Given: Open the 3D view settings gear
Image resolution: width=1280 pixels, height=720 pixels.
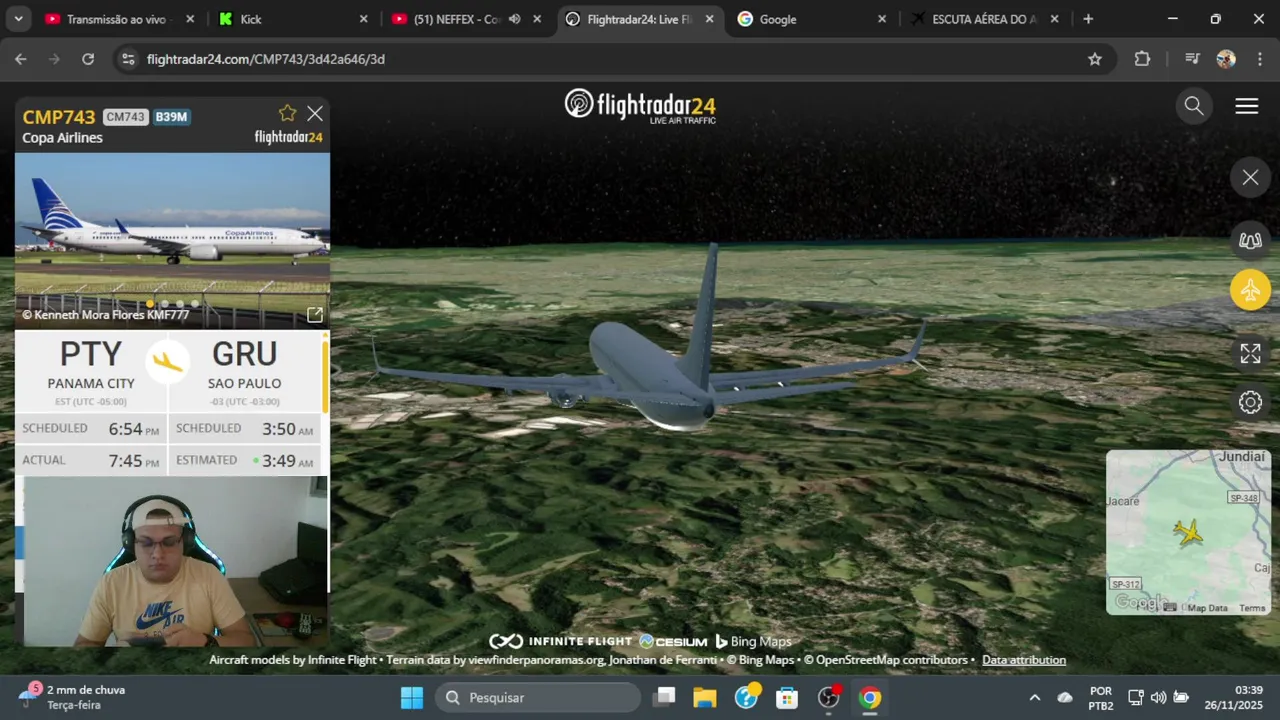Looking at the screenshot, I should tap(1250, 402).
